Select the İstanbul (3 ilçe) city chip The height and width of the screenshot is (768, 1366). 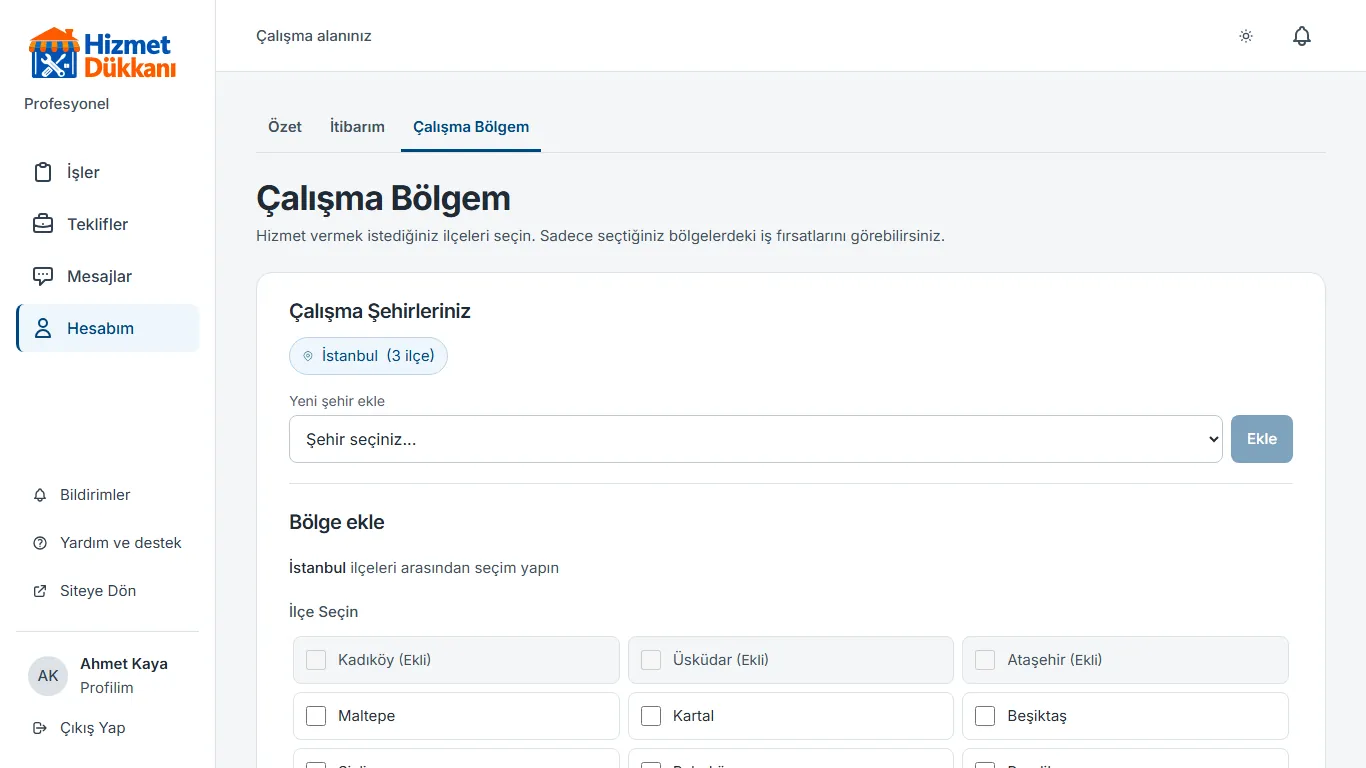tap(368, 356)
